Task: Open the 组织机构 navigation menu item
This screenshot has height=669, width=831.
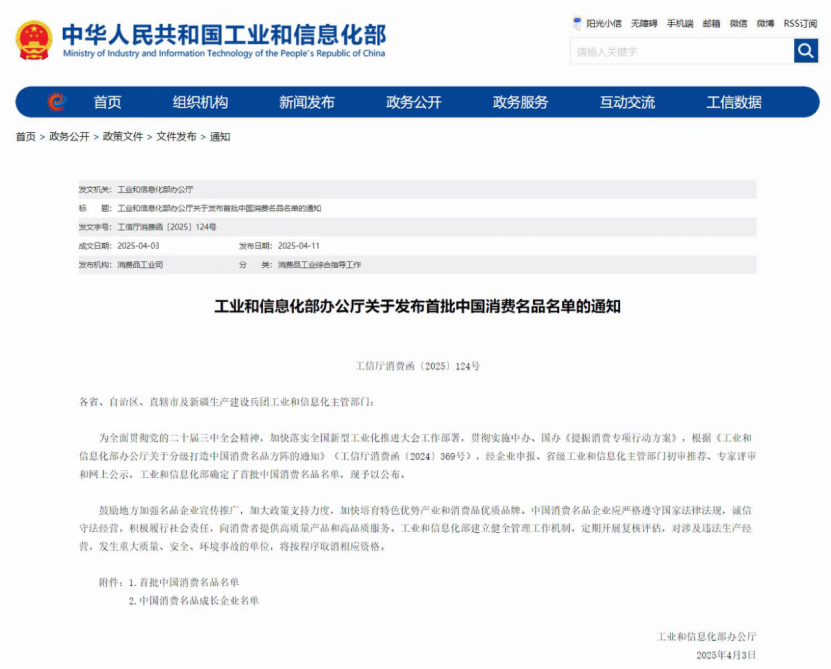Action: pos(200,102)
